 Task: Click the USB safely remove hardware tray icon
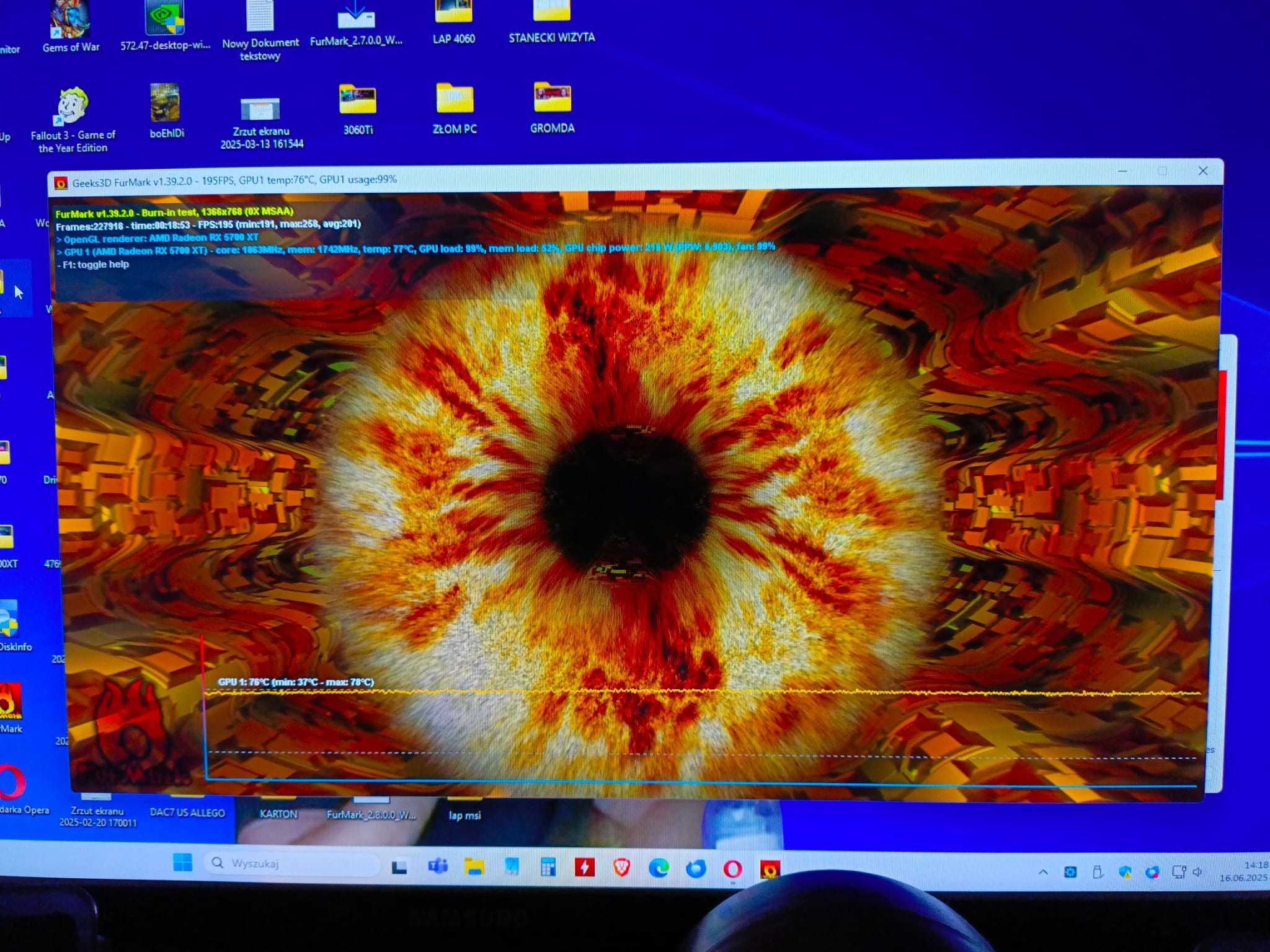[x=1098, y=872]
